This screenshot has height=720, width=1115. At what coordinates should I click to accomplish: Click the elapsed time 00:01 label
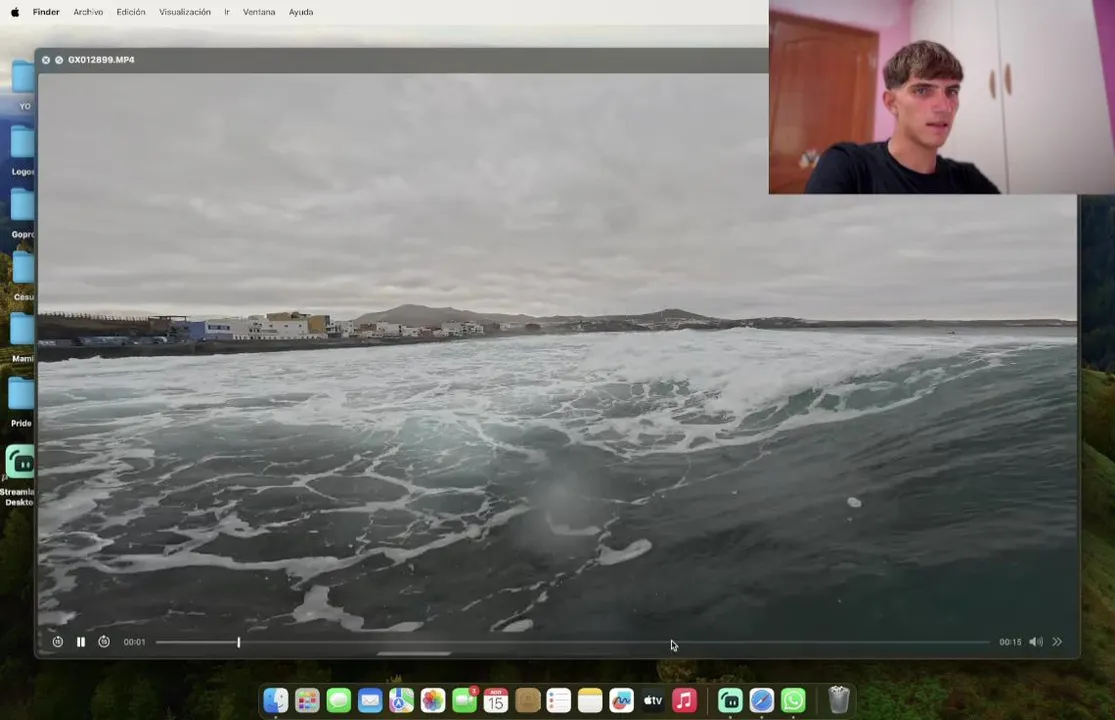point(134,642)
